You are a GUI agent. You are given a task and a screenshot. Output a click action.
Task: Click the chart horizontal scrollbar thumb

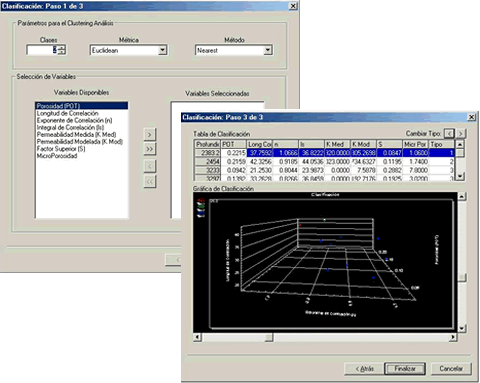tap(269, 337)
